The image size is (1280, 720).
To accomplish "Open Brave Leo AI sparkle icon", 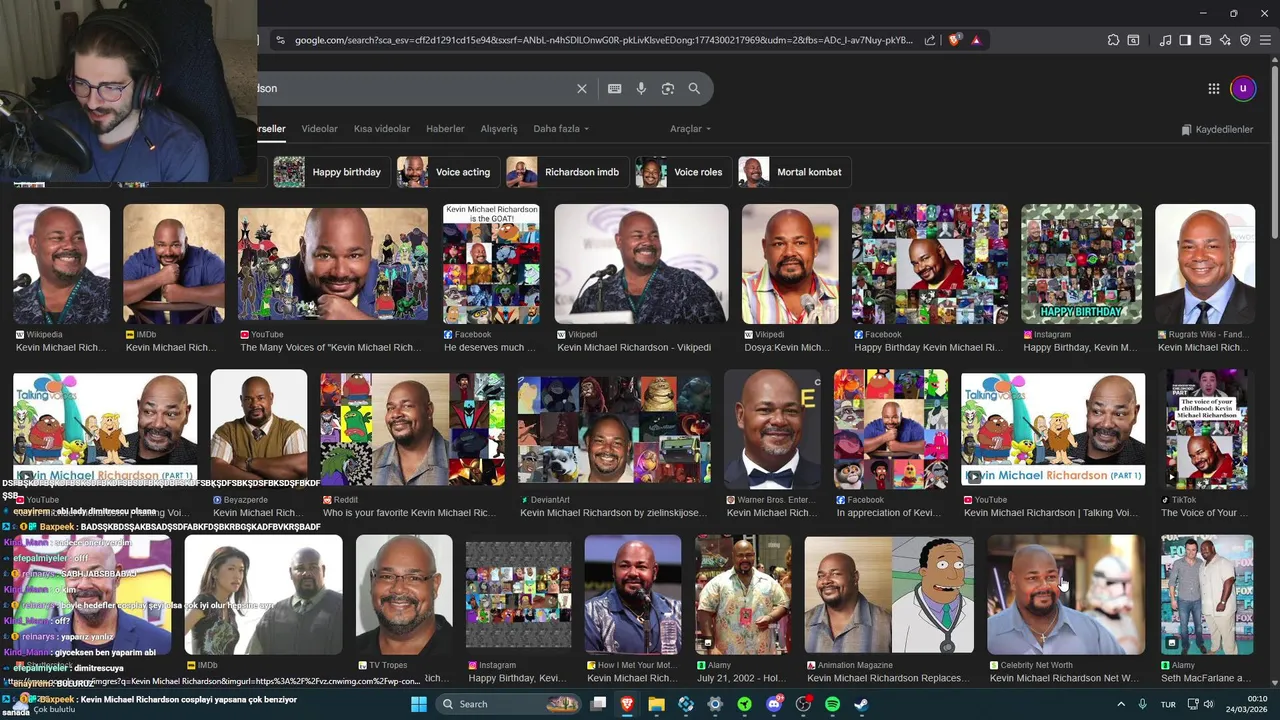I will 1226,40.
